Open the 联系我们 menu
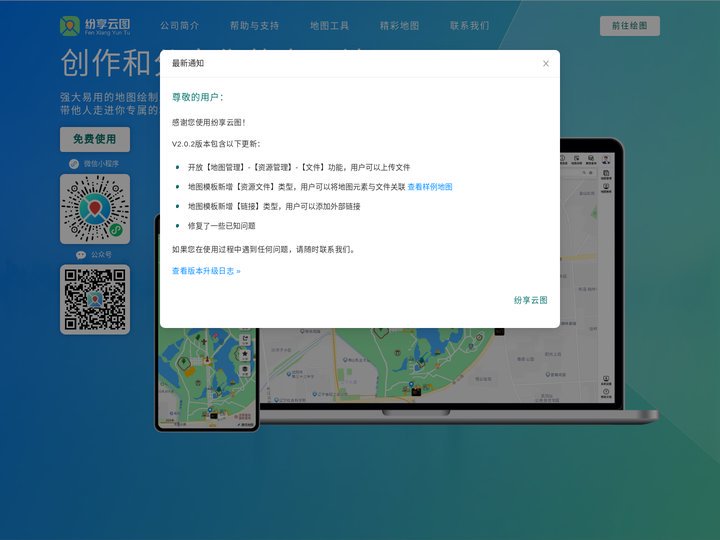The width and height of the screenshot is (720, 540). (x=469, y=26)
